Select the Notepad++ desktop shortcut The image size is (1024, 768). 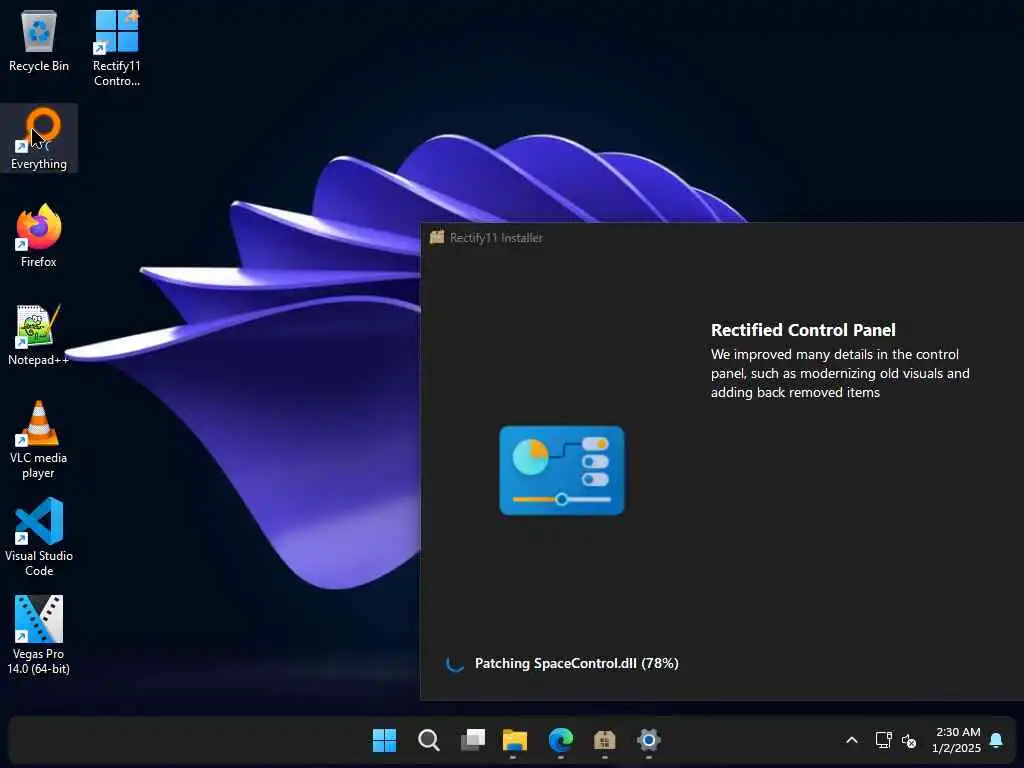coord(39,334)
